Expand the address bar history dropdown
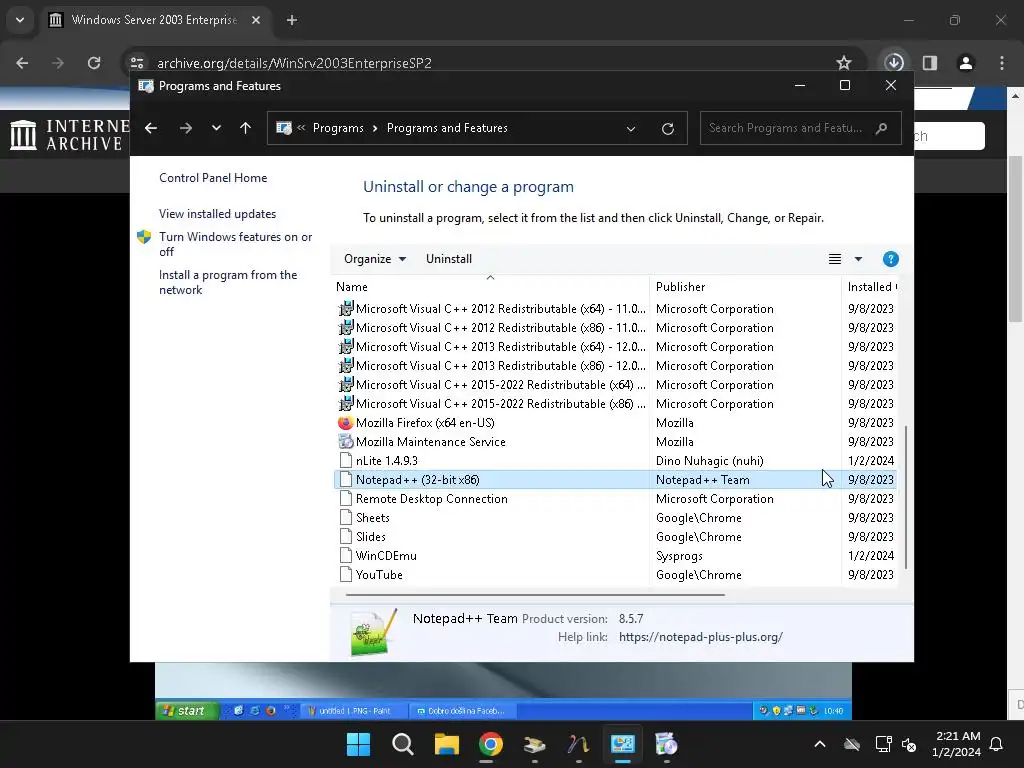Screen dimensions: 1024x768 click(631, 129)
